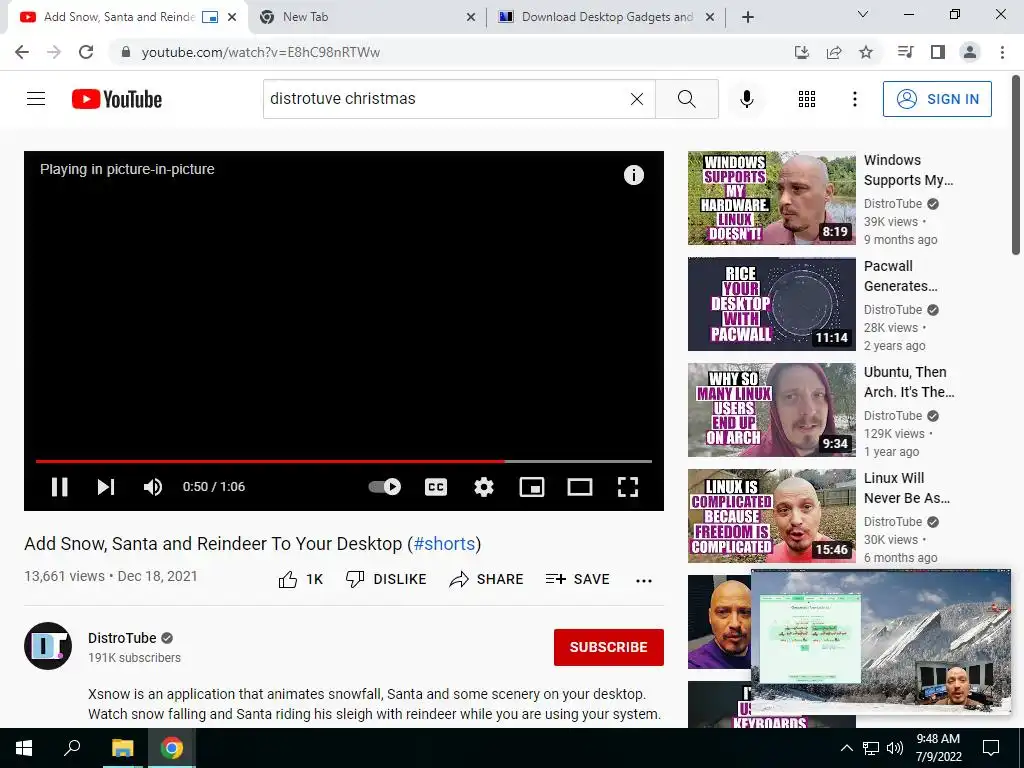
Task: Open the YouTube hamburger guide menu
Action: pos(36,99)
